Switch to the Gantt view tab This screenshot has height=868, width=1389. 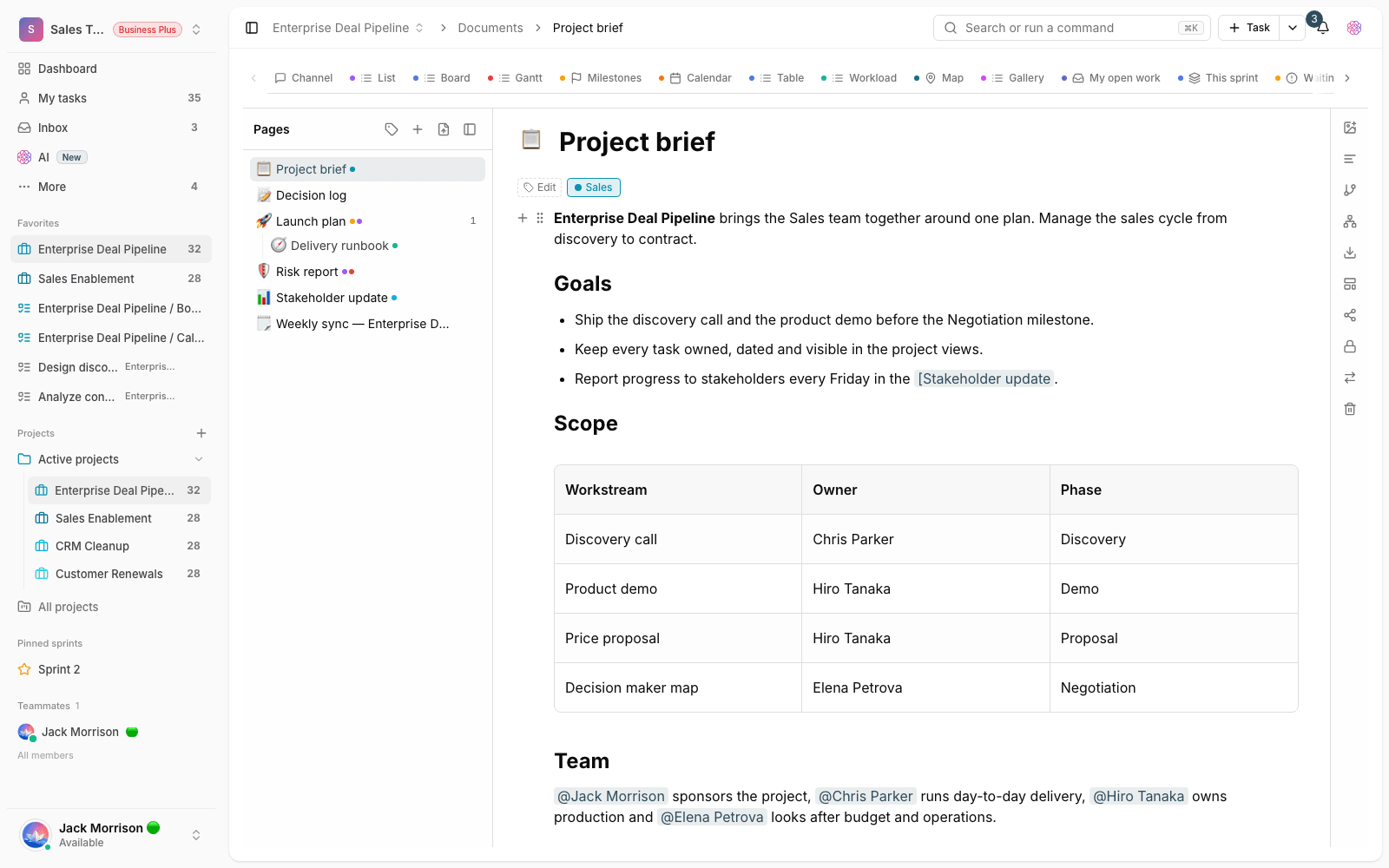tap(515, 78)
